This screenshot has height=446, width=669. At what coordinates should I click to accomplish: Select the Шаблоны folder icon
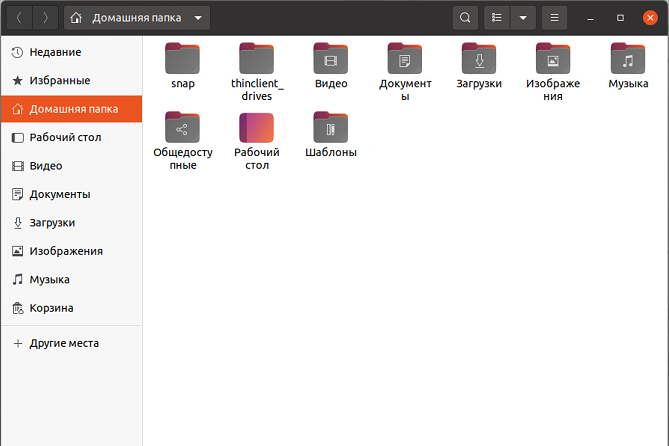pyautogui.click(x=331, y=128)
